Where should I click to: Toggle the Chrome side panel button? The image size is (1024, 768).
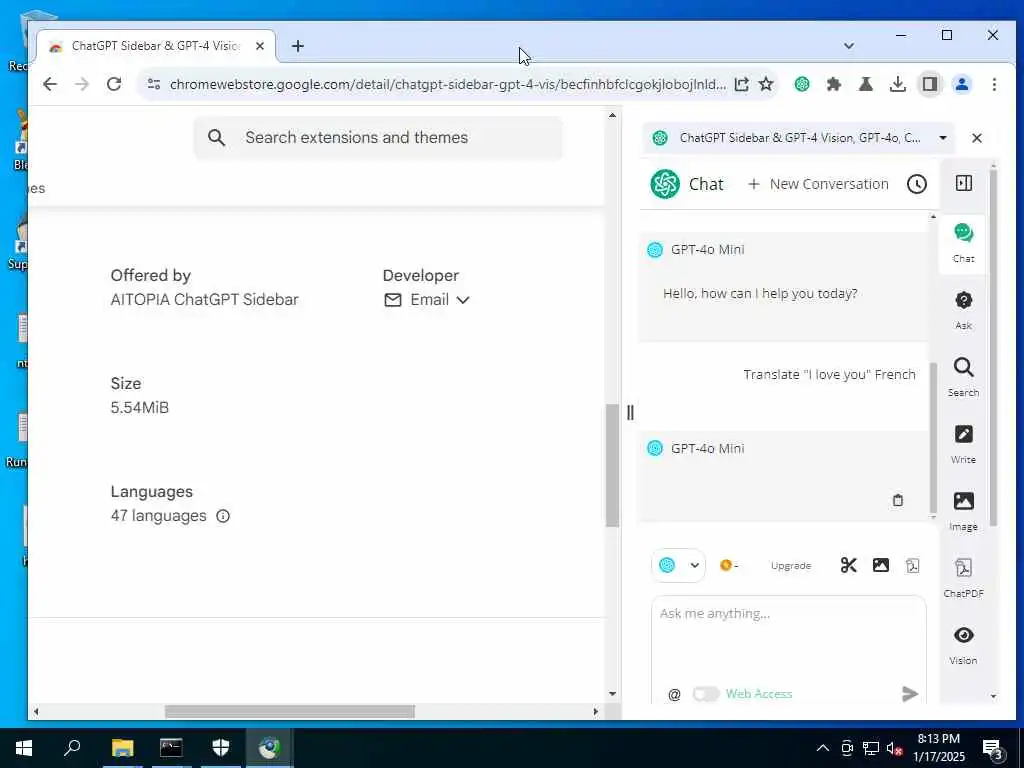click(x=929, y=84)
